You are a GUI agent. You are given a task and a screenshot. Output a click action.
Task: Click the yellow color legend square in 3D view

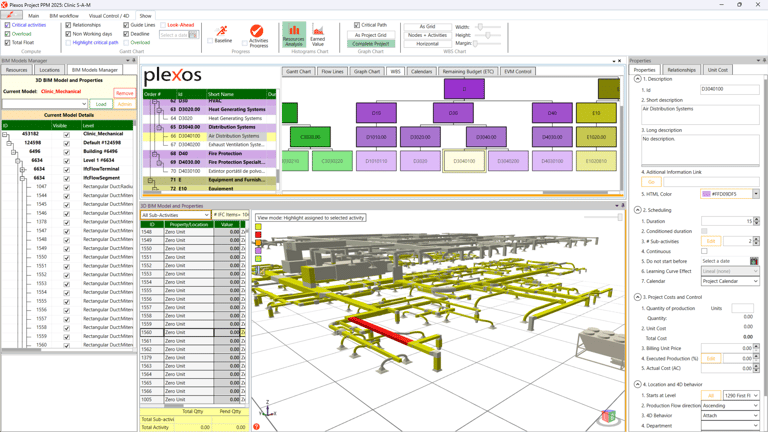pos(258,227)
